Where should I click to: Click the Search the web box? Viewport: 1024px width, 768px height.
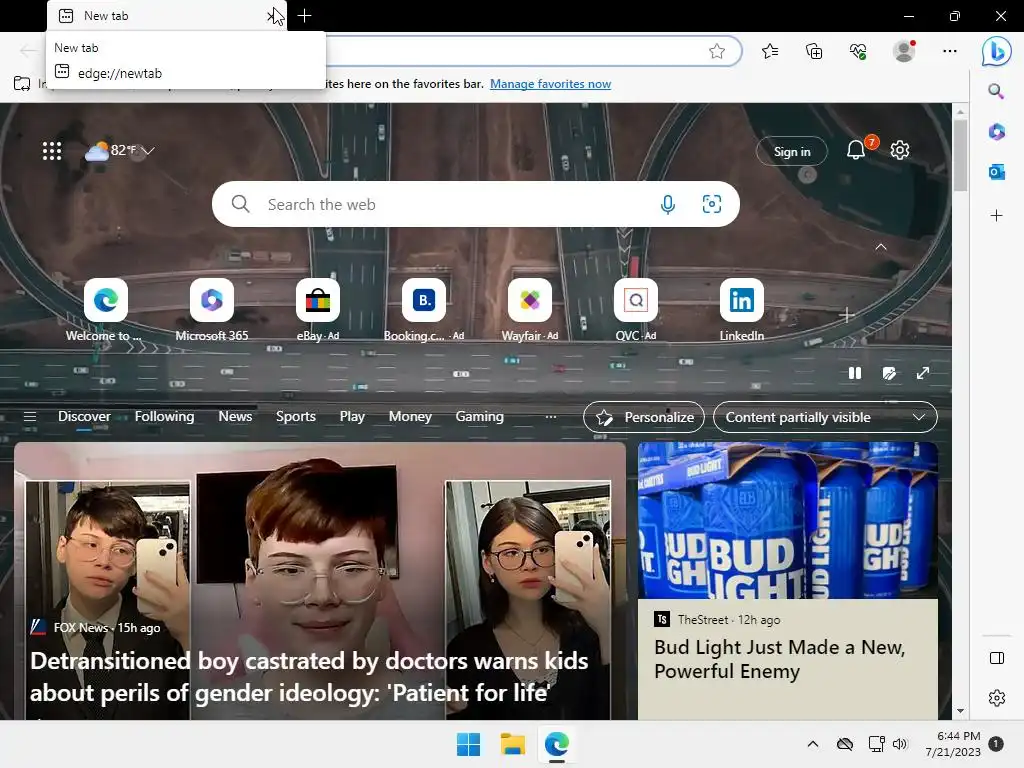tap(475, 204)
